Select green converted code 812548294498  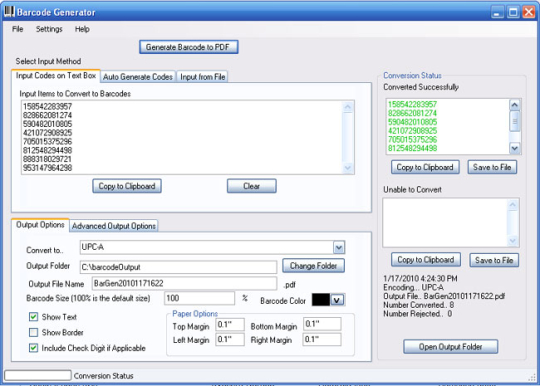[x=413, y=148]
